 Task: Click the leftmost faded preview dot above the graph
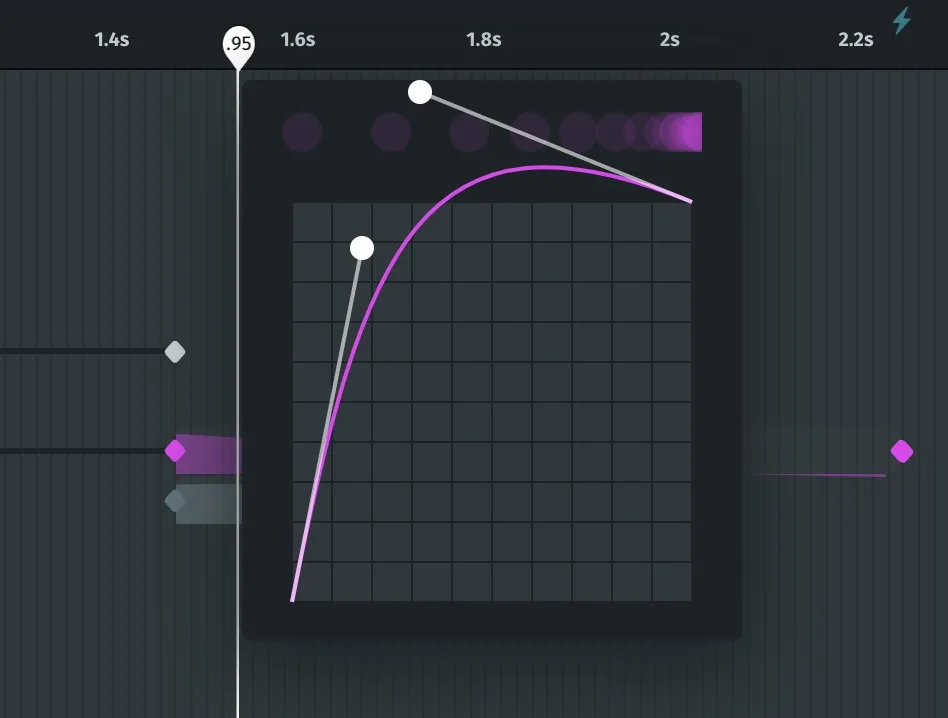301,131
